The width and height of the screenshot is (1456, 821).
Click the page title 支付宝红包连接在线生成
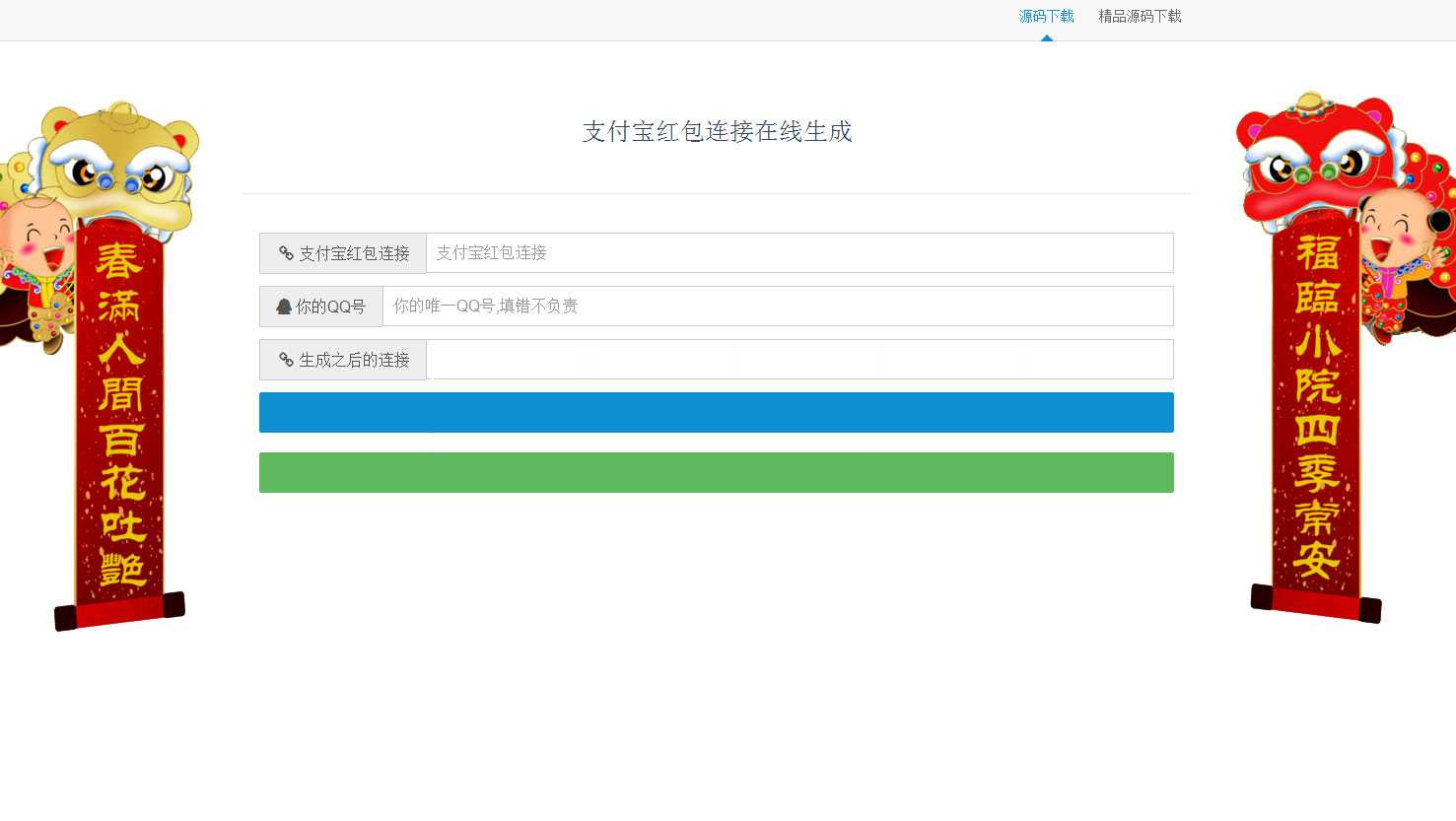717,131
